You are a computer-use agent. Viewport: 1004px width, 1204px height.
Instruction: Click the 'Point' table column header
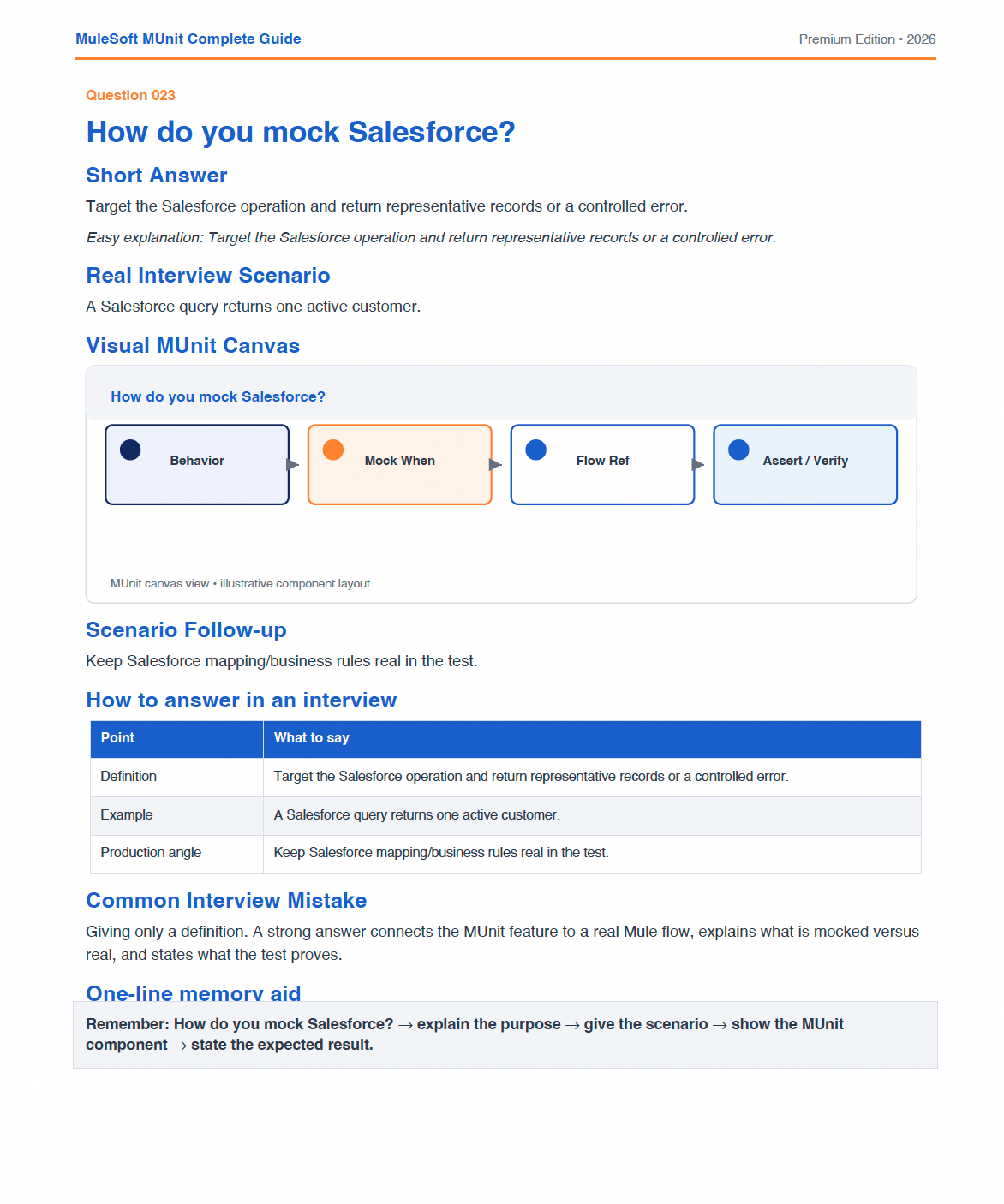(x=176, y=738)
